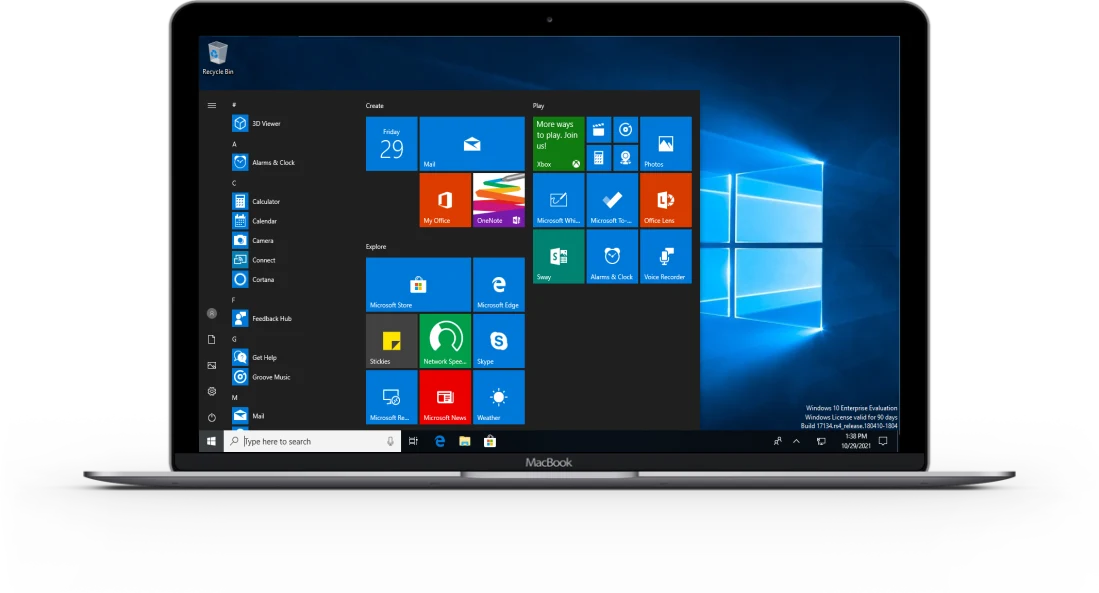Open Pictures from Start sidebar
This screenshot has width=1099, height=593.
click(x=212, y=365)
